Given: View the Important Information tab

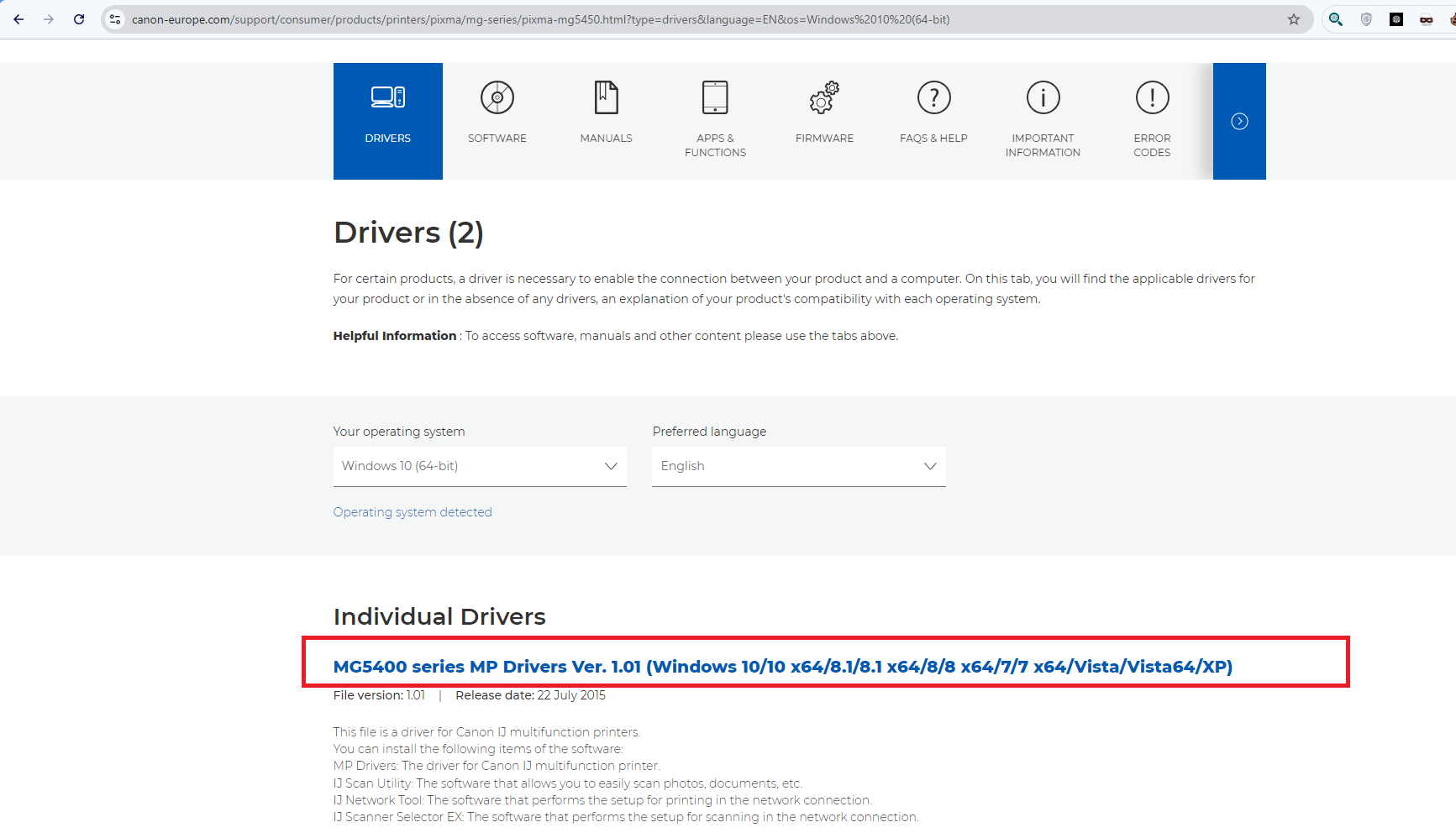Looking at the screenshot, I should tap(1043, 121).
